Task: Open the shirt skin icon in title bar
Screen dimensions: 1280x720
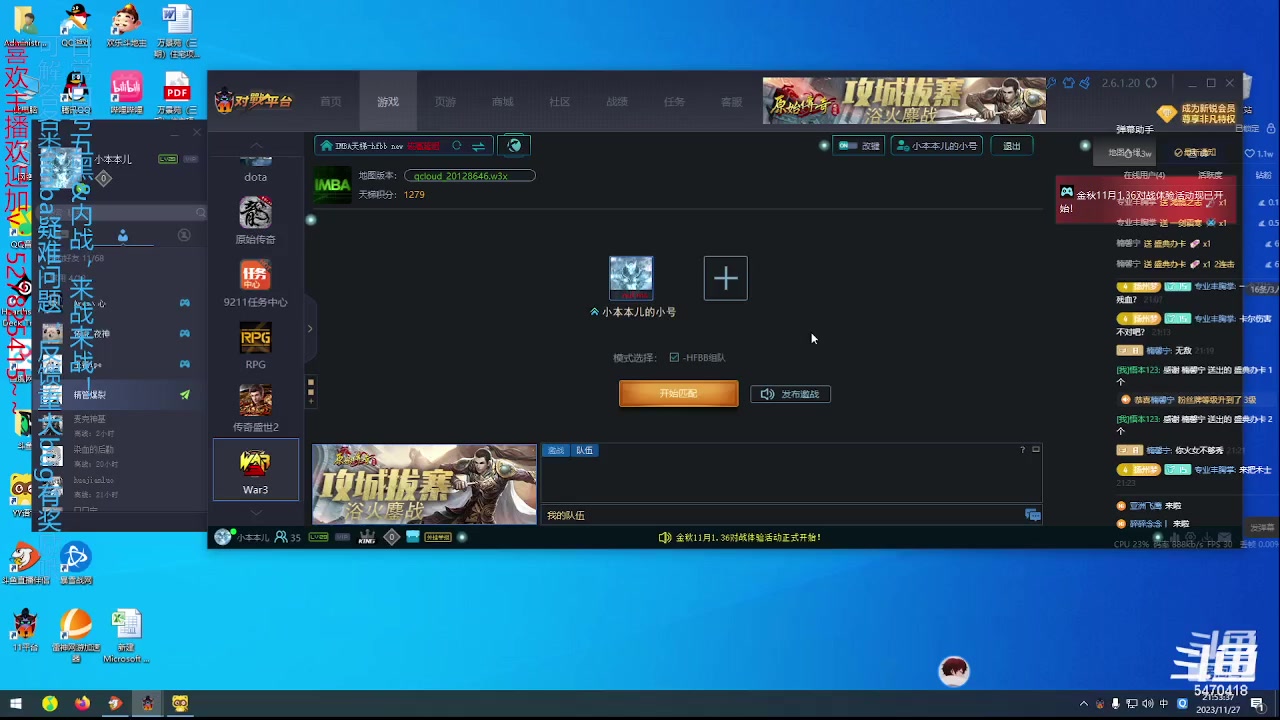Action: pyautogui.click(x=1068, y=83)
